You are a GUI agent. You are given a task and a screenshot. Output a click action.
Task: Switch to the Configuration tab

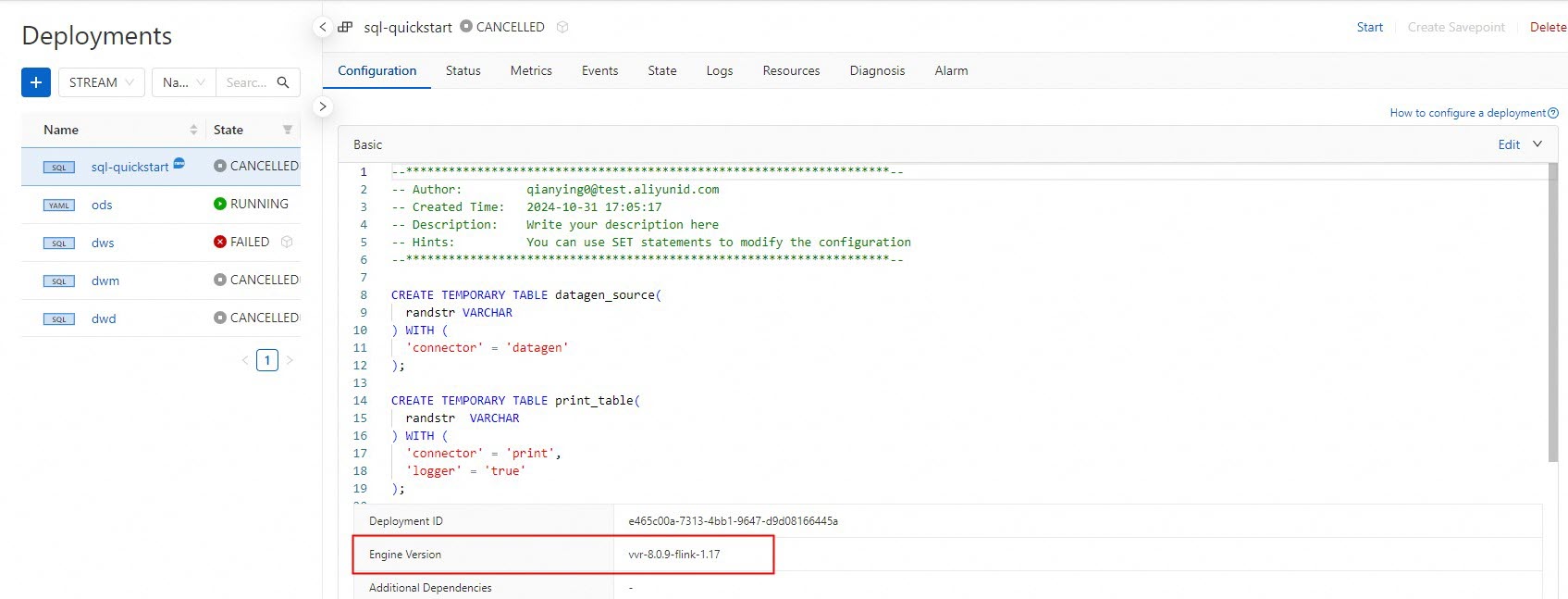(x=377, y=70)
